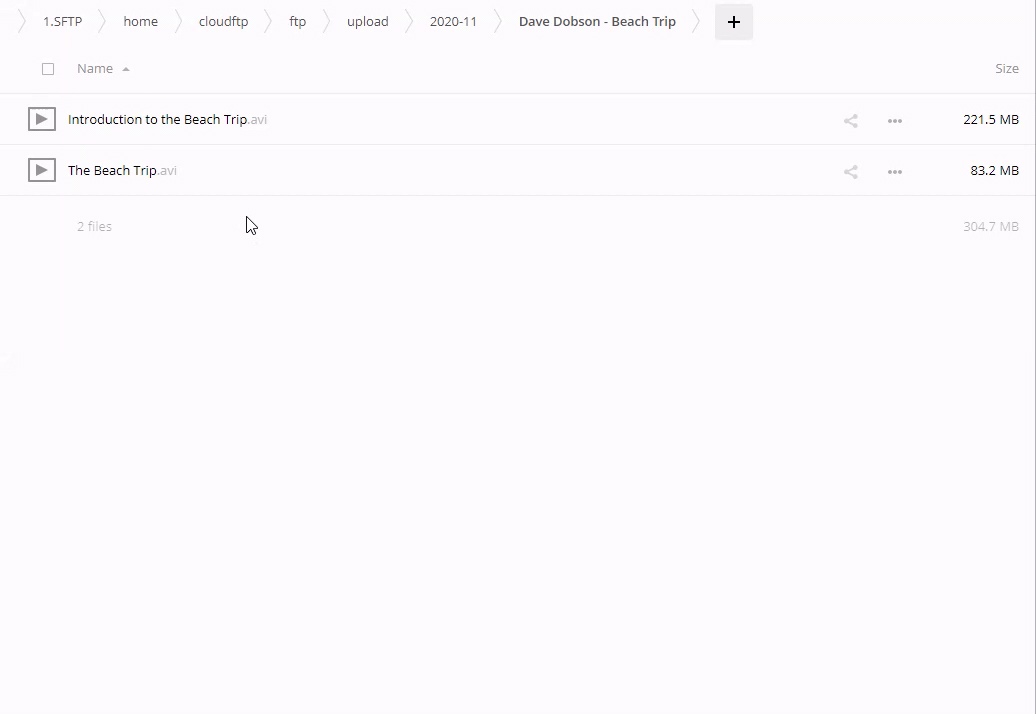Navigate to 1.SFTP breadcrumb
Image resolution: width=1036 pixels, height=714 pixels.
(x=62, y=22)
